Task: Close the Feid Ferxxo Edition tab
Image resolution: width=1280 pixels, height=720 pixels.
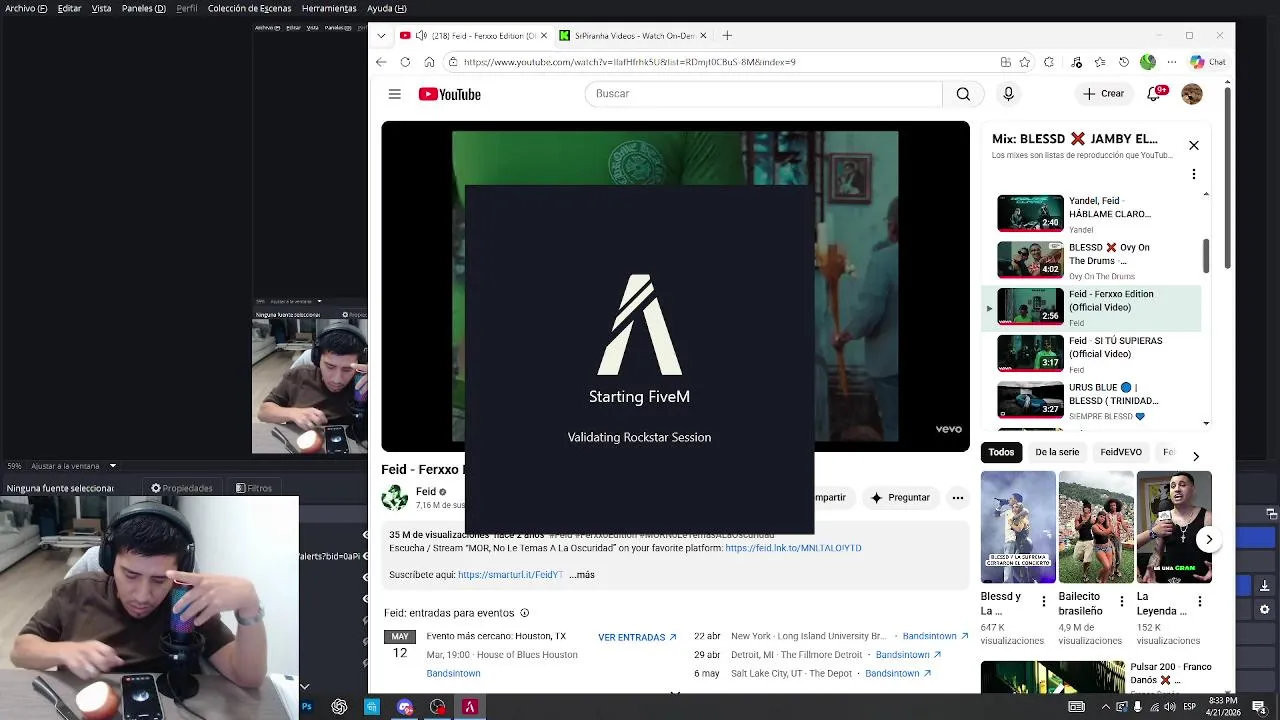Action: pos(543,36)
